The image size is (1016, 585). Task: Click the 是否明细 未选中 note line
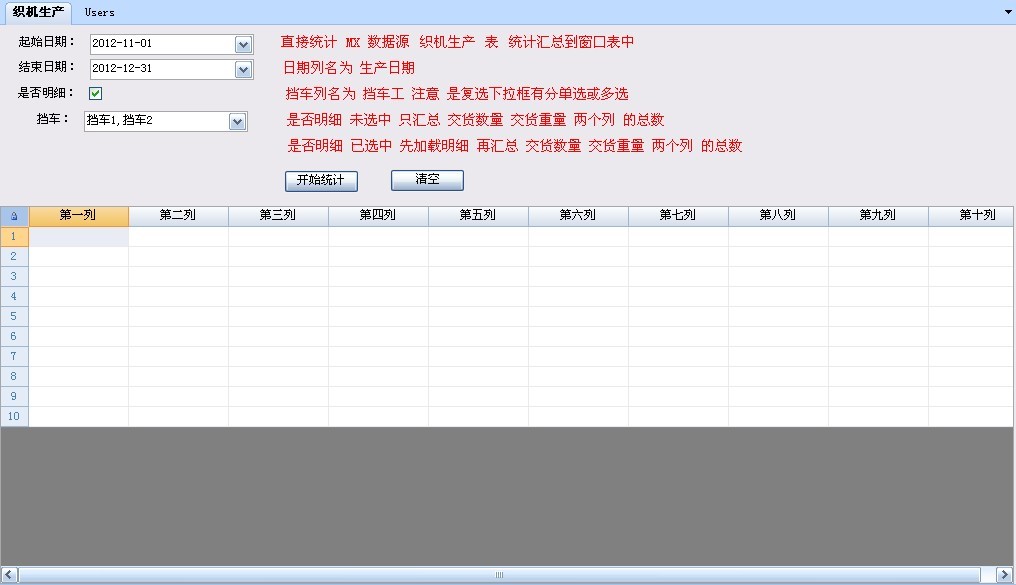coord(476,120)
